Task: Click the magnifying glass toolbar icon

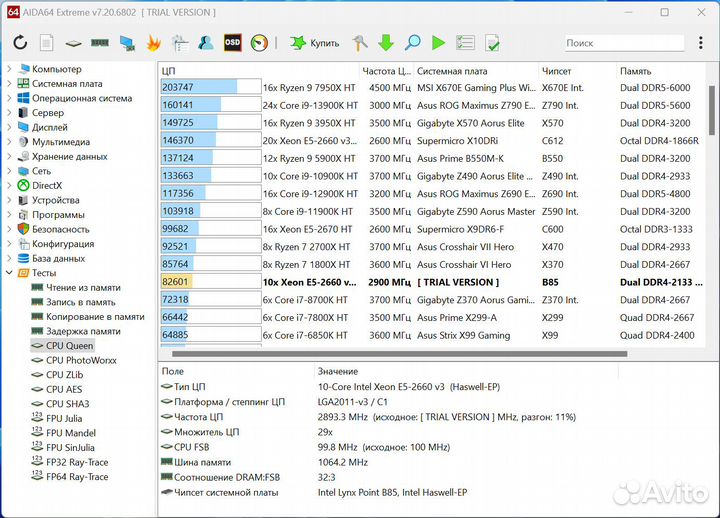Action: [x=412, y=43]
